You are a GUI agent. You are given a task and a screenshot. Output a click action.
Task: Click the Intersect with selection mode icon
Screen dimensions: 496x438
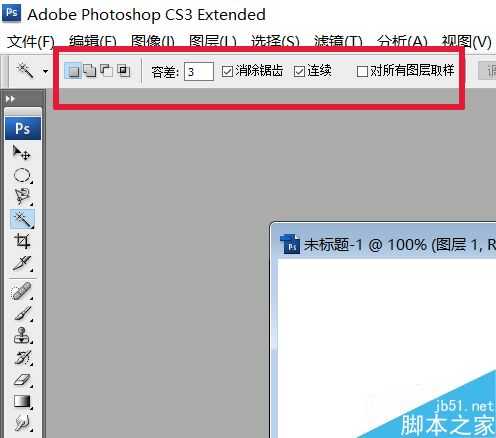click(124, 71)
